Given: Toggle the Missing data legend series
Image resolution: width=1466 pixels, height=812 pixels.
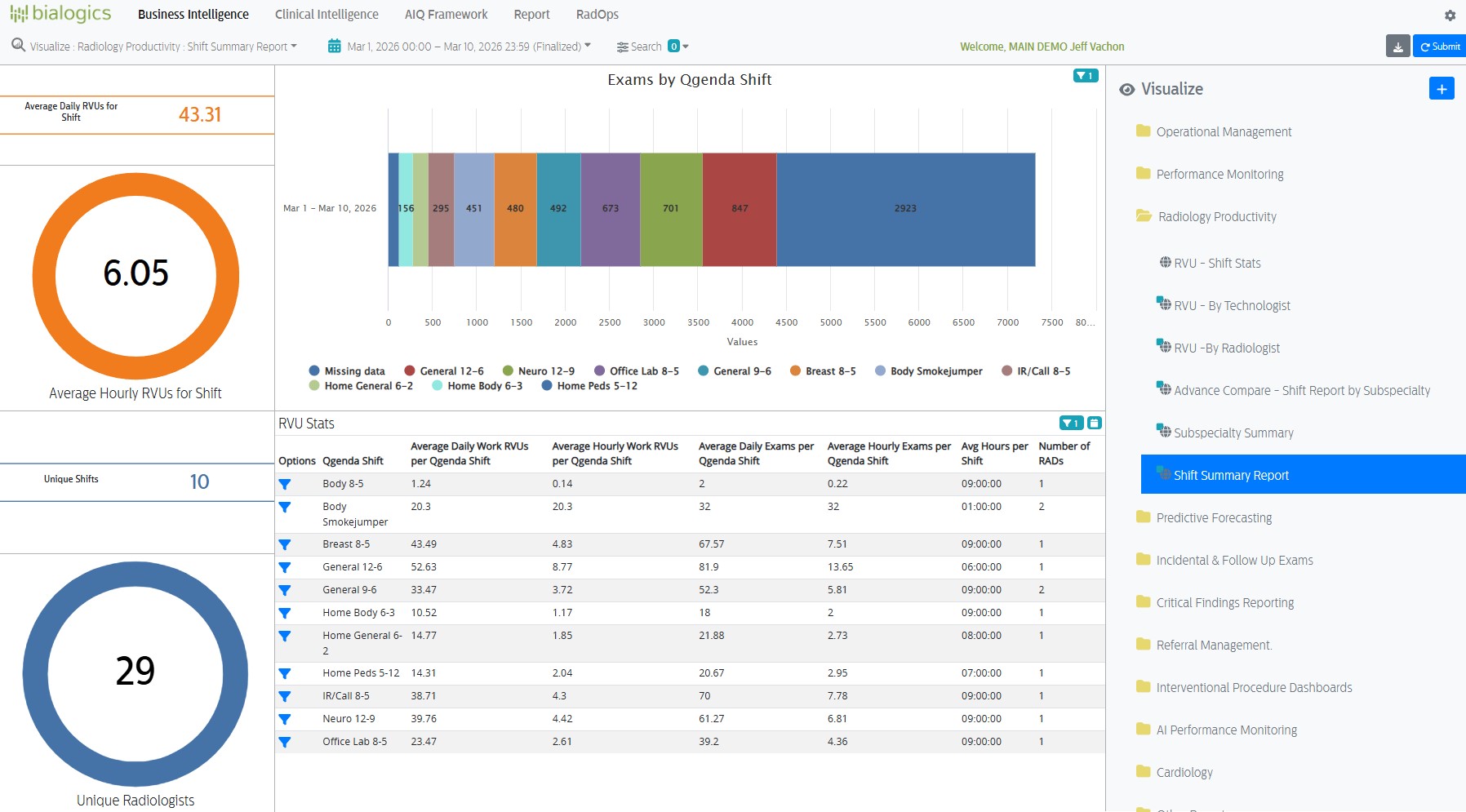Looking at the screenshot, I should [x=347, y=371].
